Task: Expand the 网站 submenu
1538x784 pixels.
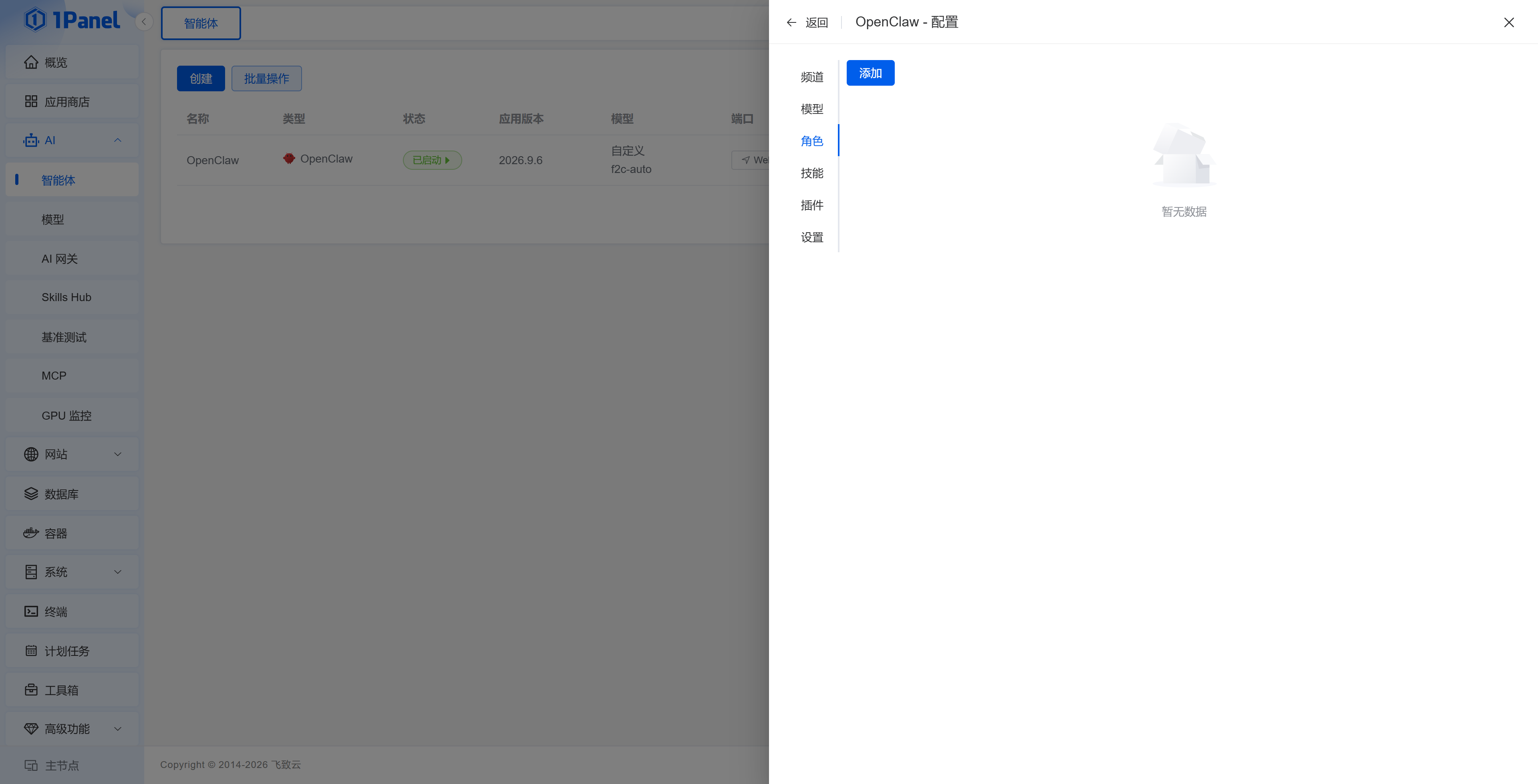Action: pyautogui.click(x=118, y=454)
